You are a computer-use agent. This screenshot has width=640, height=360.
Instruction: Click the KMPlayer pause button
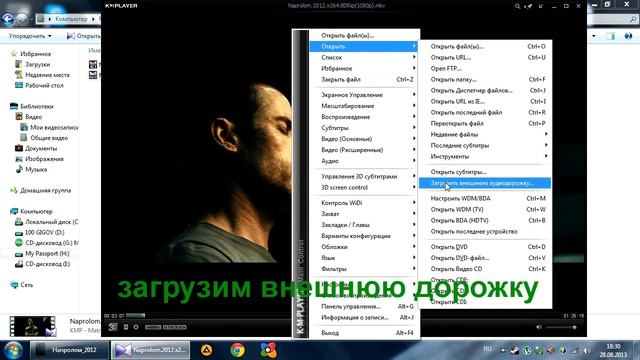point(126,327)
